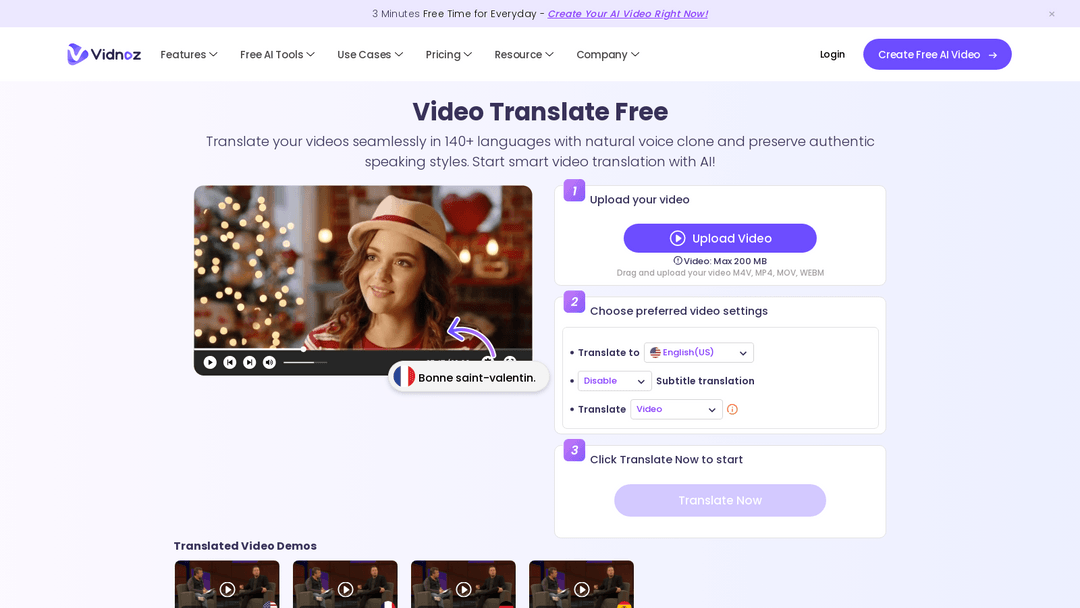This screenshot has height=608, width=1080.
Task: Skip to previous in video player
Action: [x=230, y=362]
